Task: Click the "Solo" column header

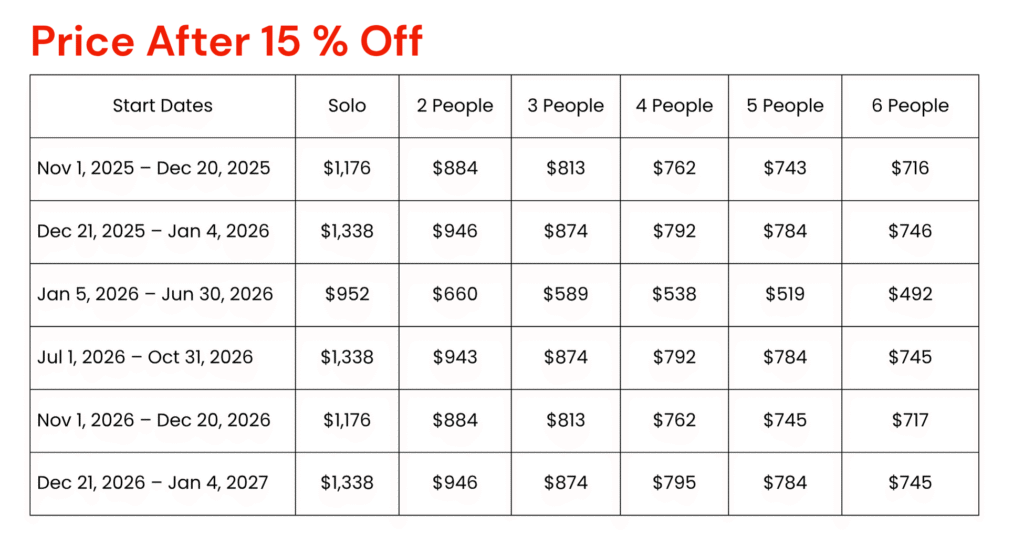Action: (347, 106)
